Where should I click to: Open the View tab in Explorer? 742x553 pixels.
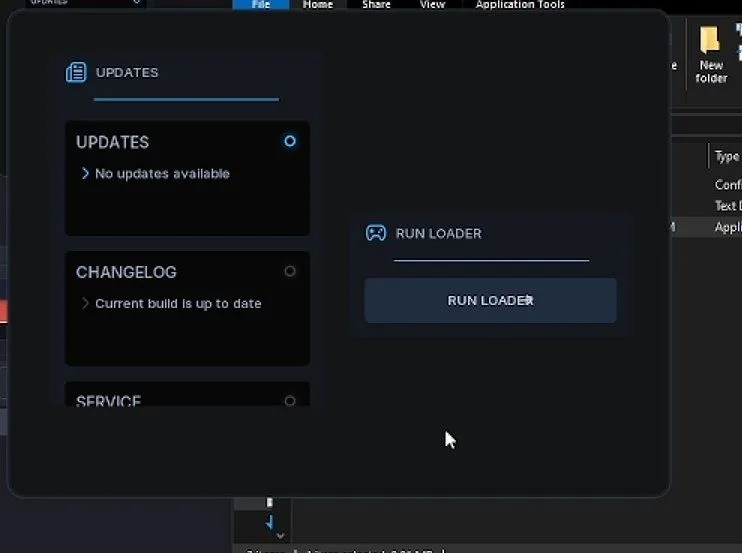point(433,5)
